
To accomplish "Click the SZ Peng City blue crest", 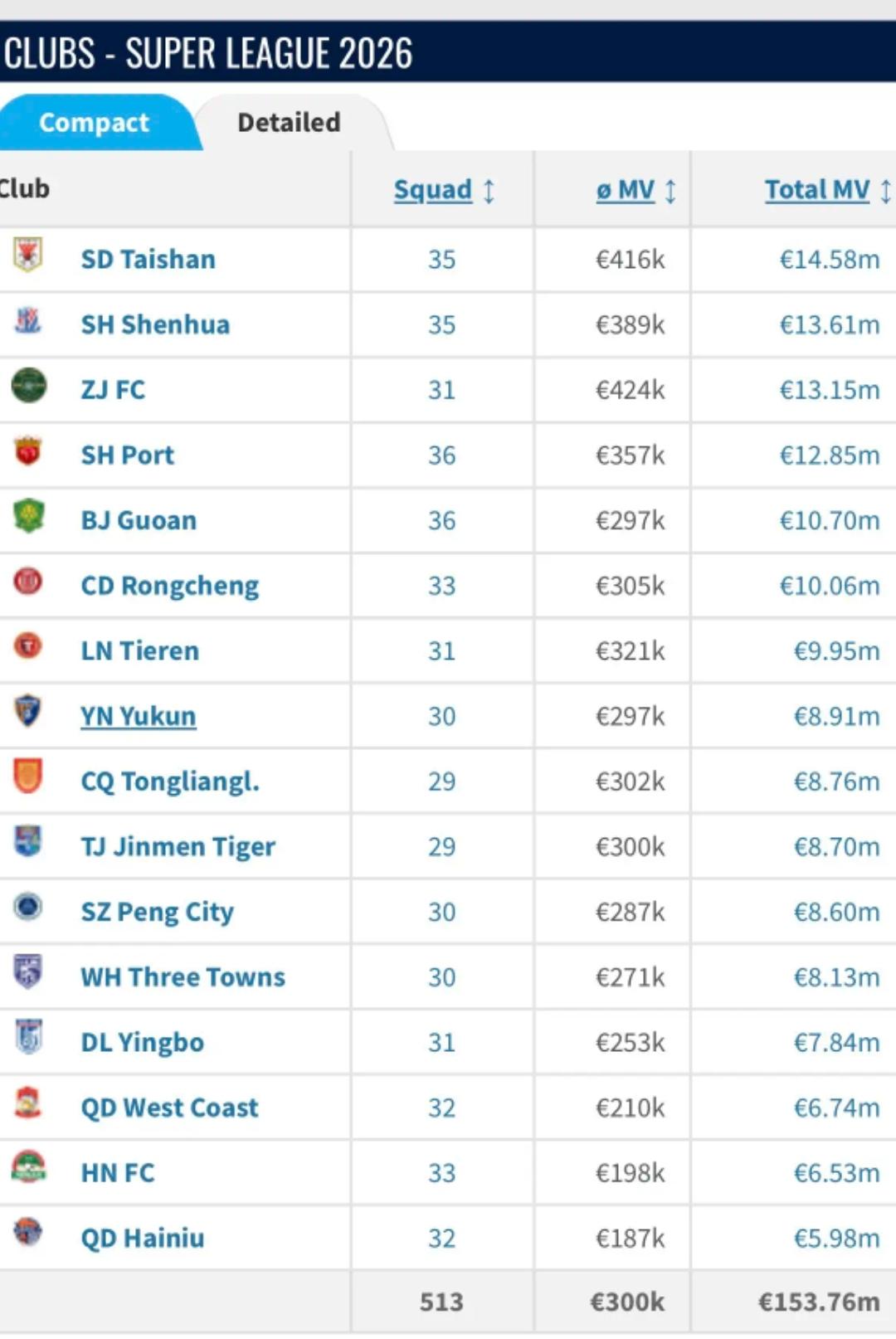I will coord(27,907).
